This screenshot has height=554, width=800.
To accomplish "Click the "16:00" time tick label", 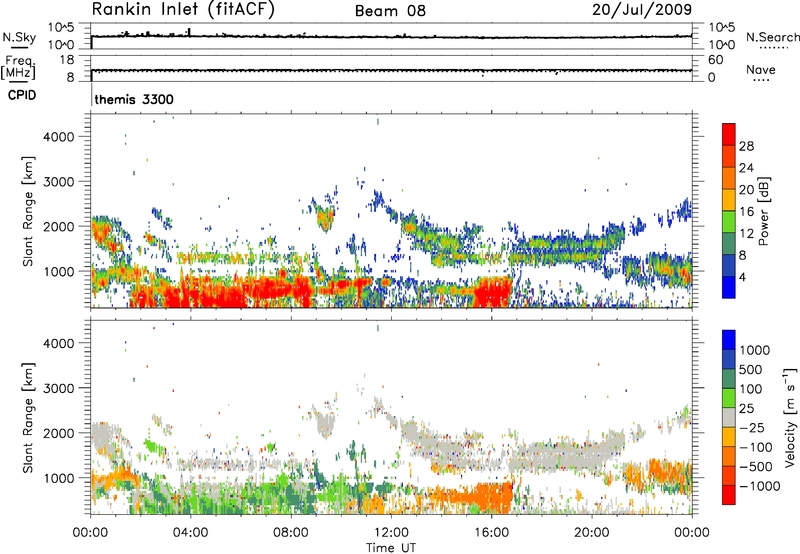I will click(x=491, y=533).
